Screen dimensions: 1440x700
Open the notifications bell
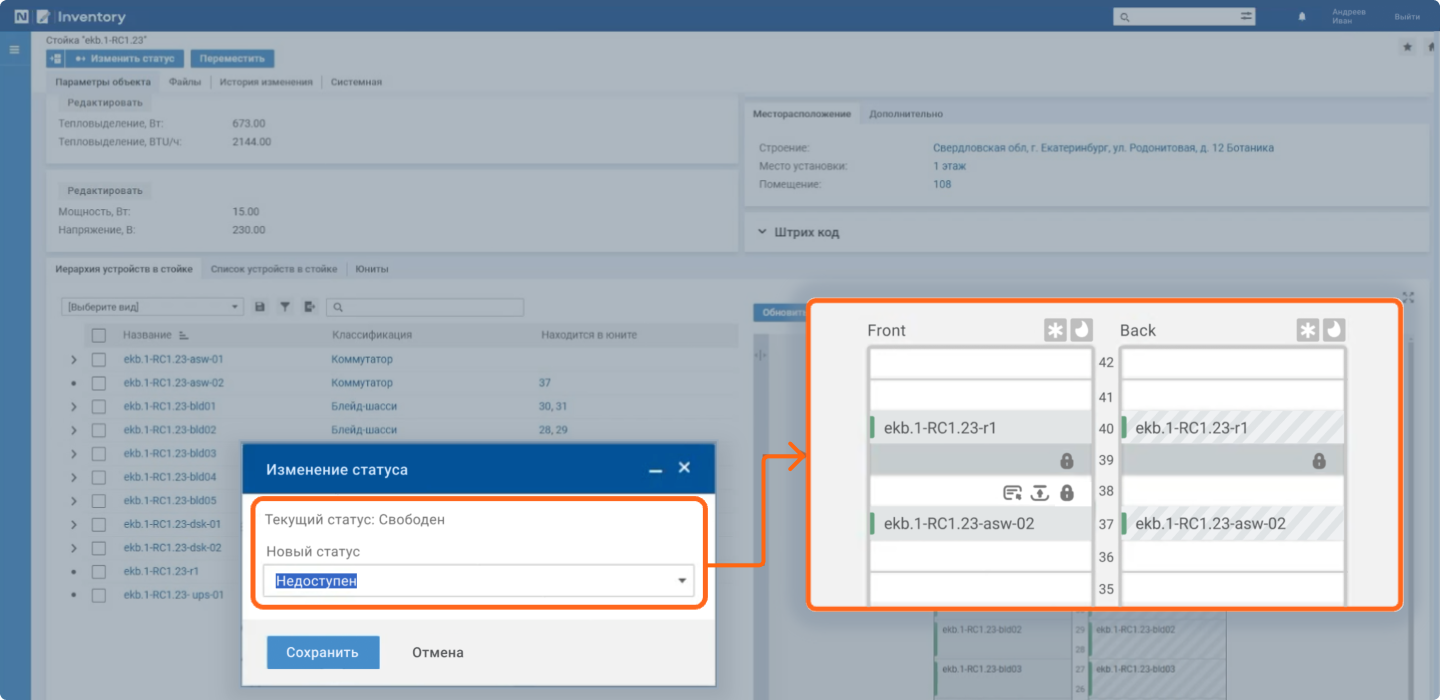(1301, 17)
